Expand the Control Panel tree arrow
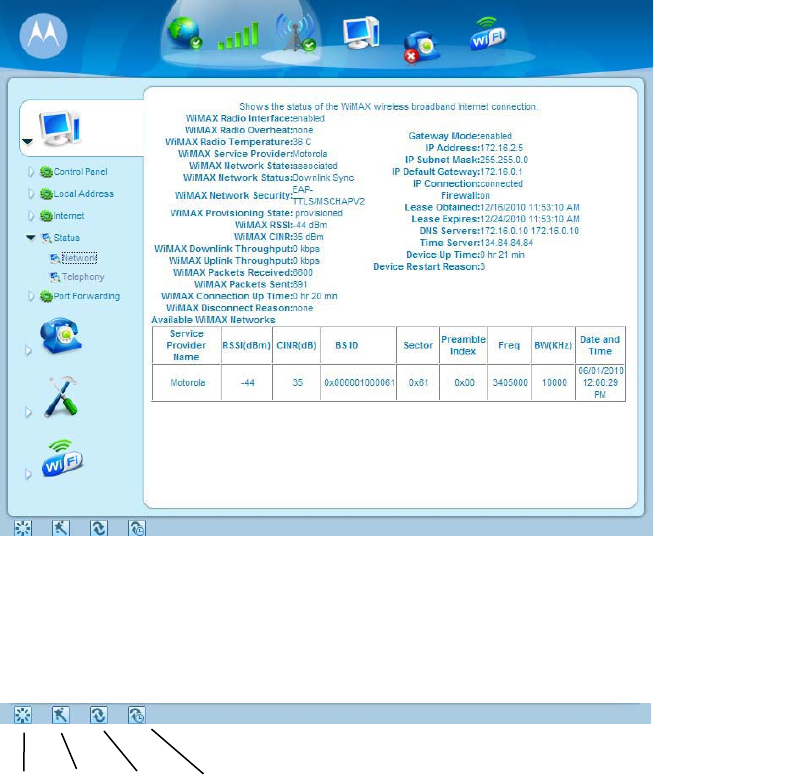The image size is (793, 775). (31, 172)
